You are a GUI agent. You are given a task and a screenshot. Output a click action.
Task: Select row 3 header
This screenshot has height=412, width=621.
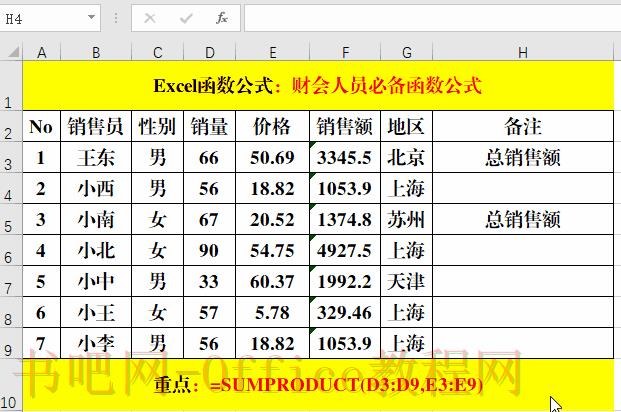coord(11,157)
